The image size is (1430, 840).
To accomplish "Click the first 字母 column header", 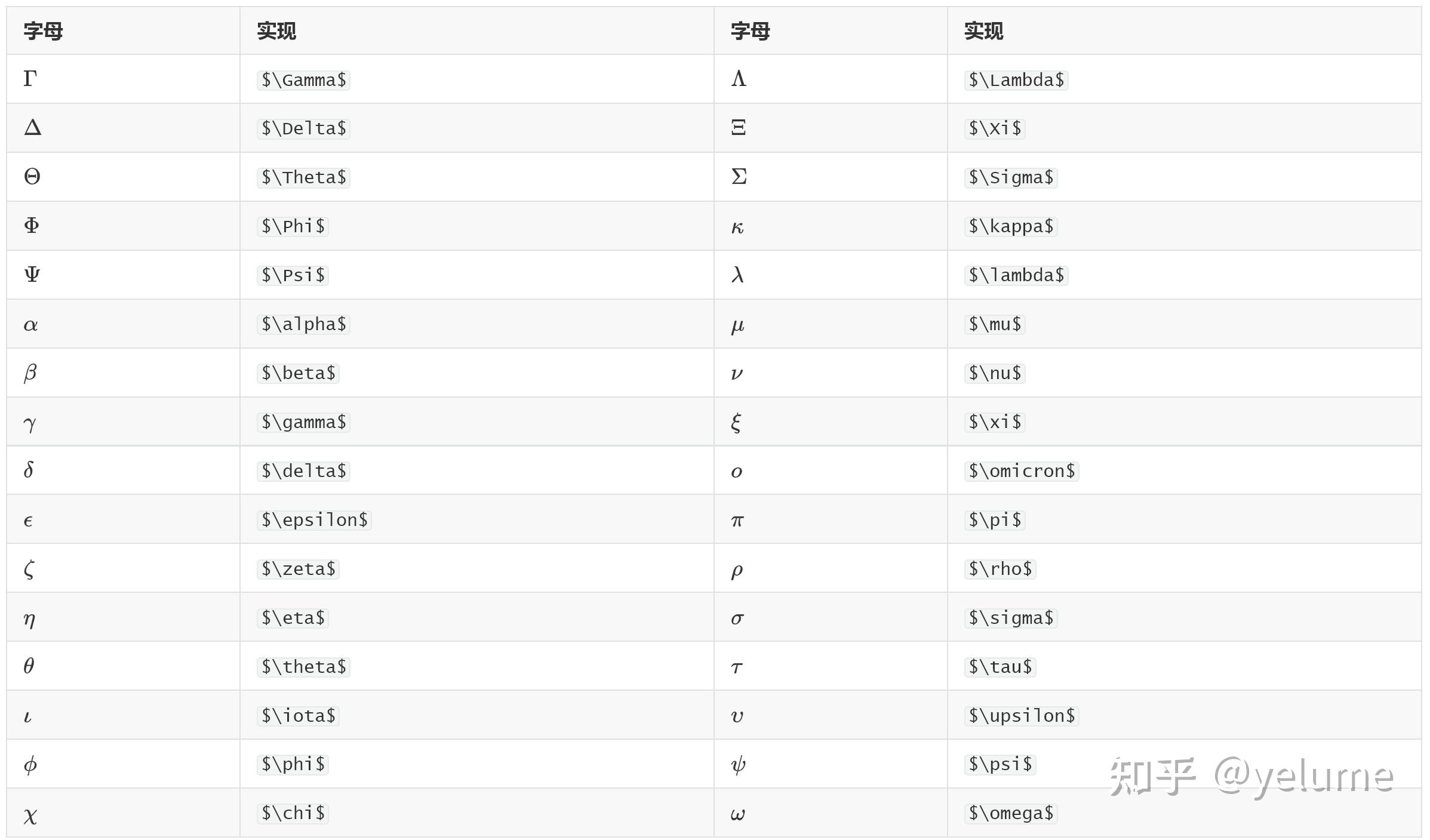I will pos(43,31).
